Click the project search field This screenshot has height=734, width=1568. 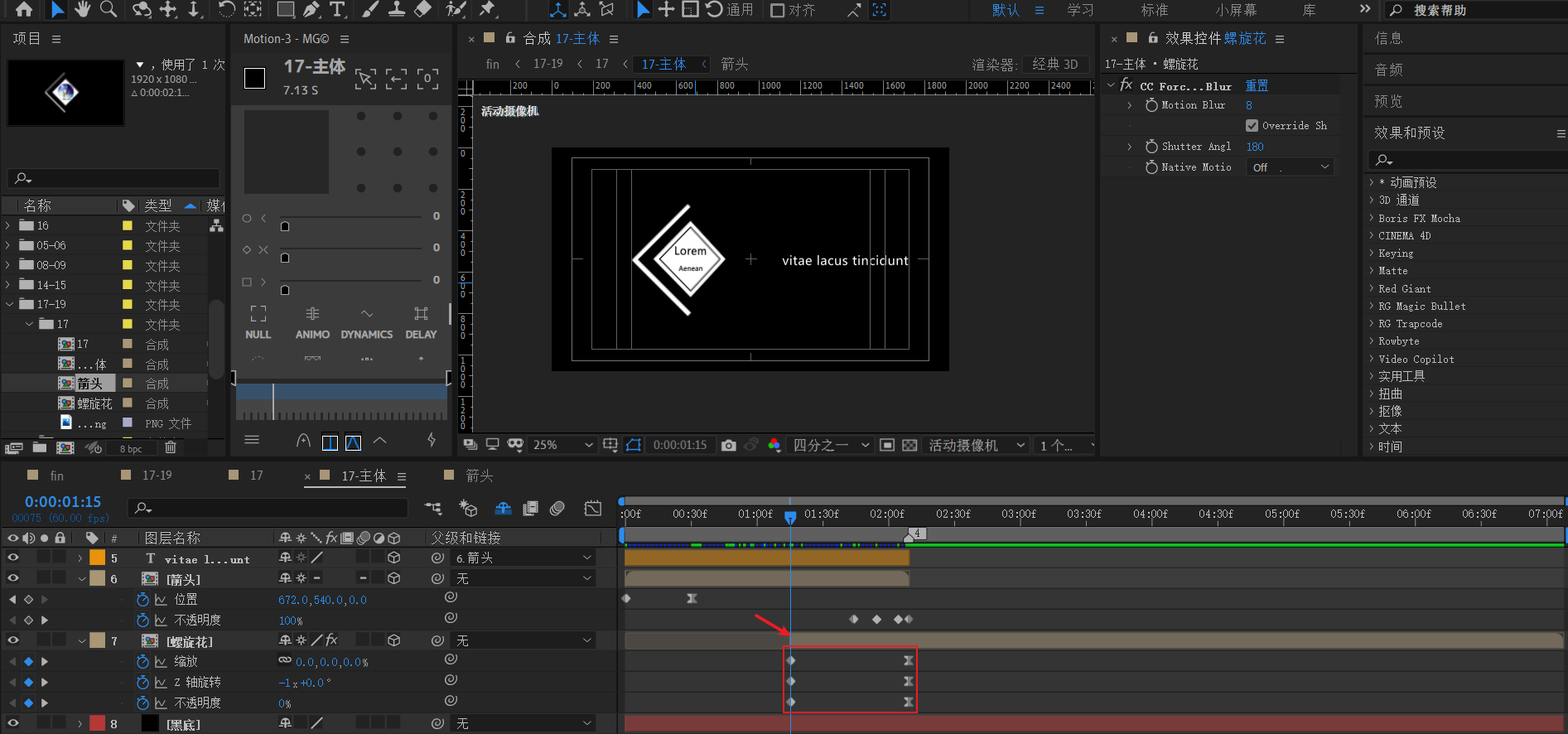coord(115,178)
